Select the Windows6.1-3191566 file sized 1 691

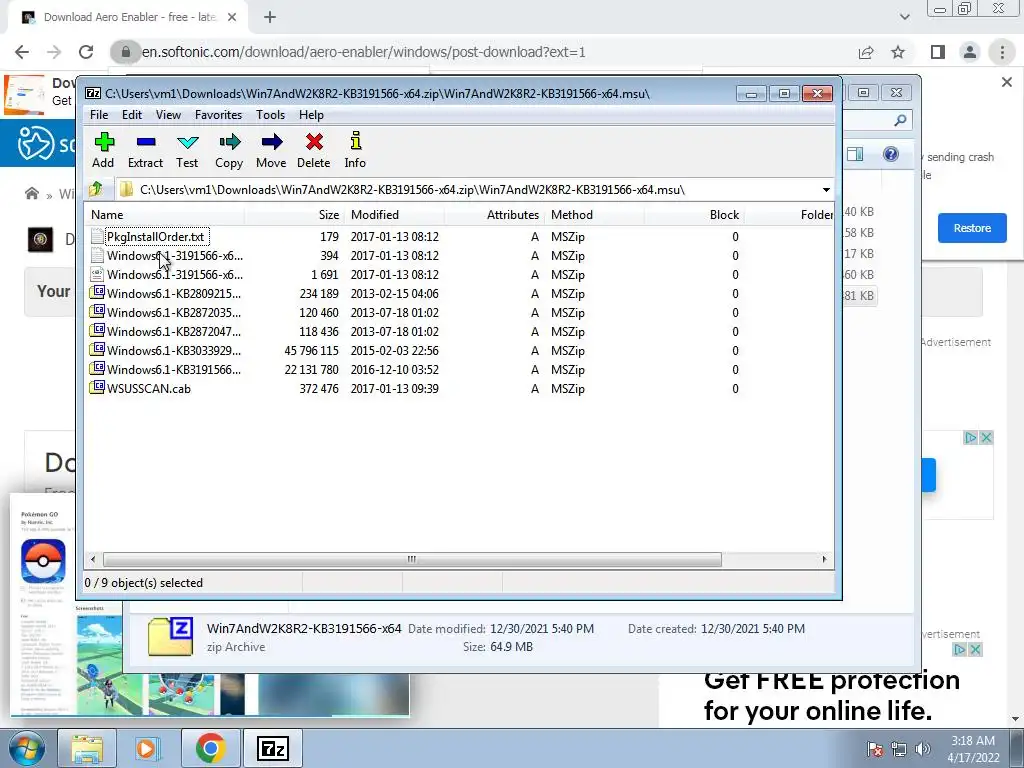(174, 275)
